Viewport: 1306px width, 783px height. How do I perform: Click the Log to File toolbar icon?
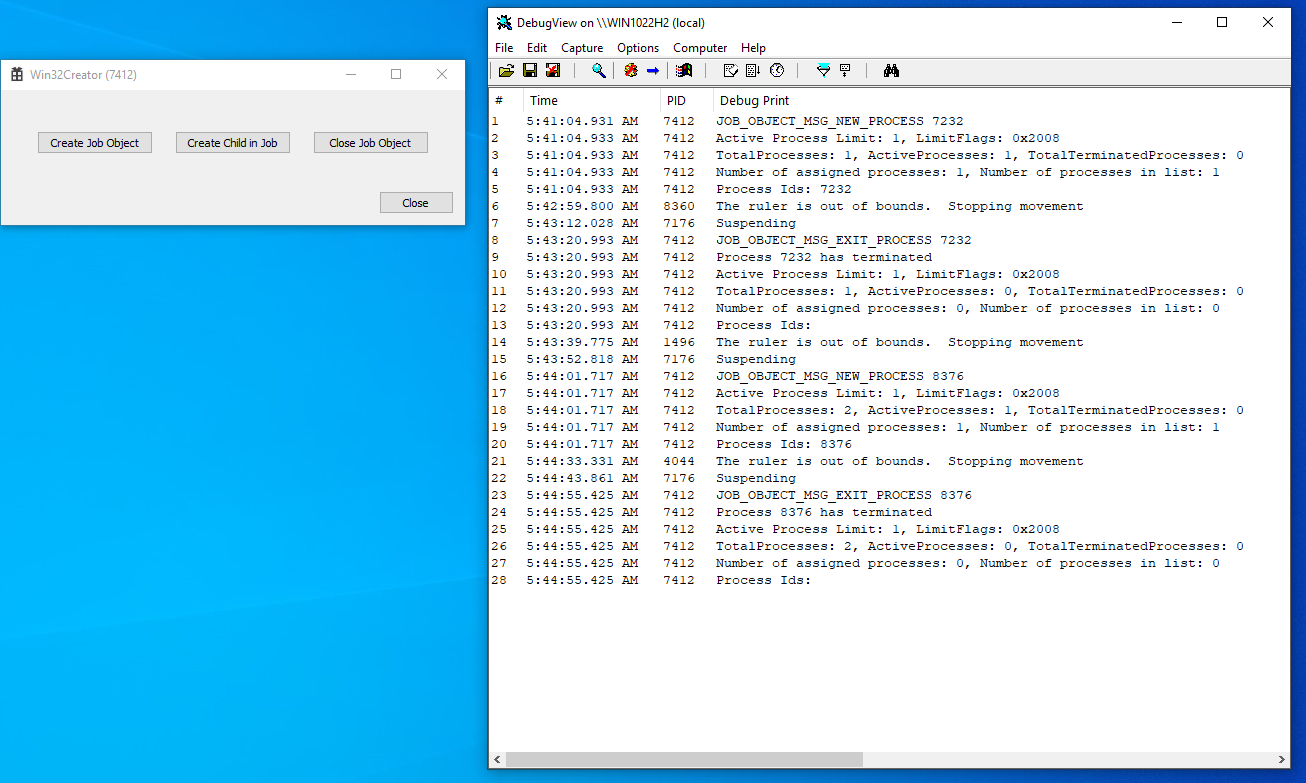click(553, 70)
